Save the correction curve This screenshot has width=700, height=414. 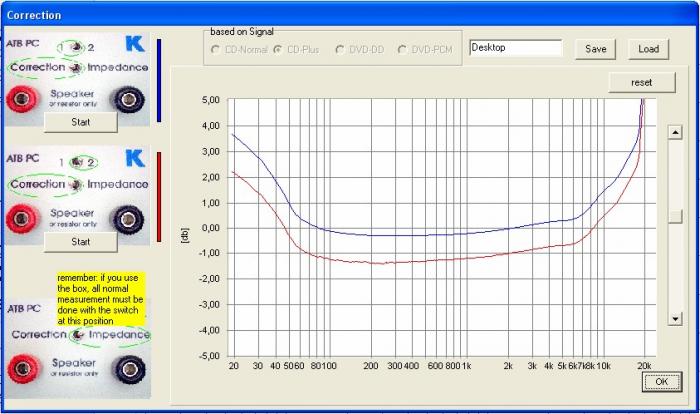pos(595,49)
